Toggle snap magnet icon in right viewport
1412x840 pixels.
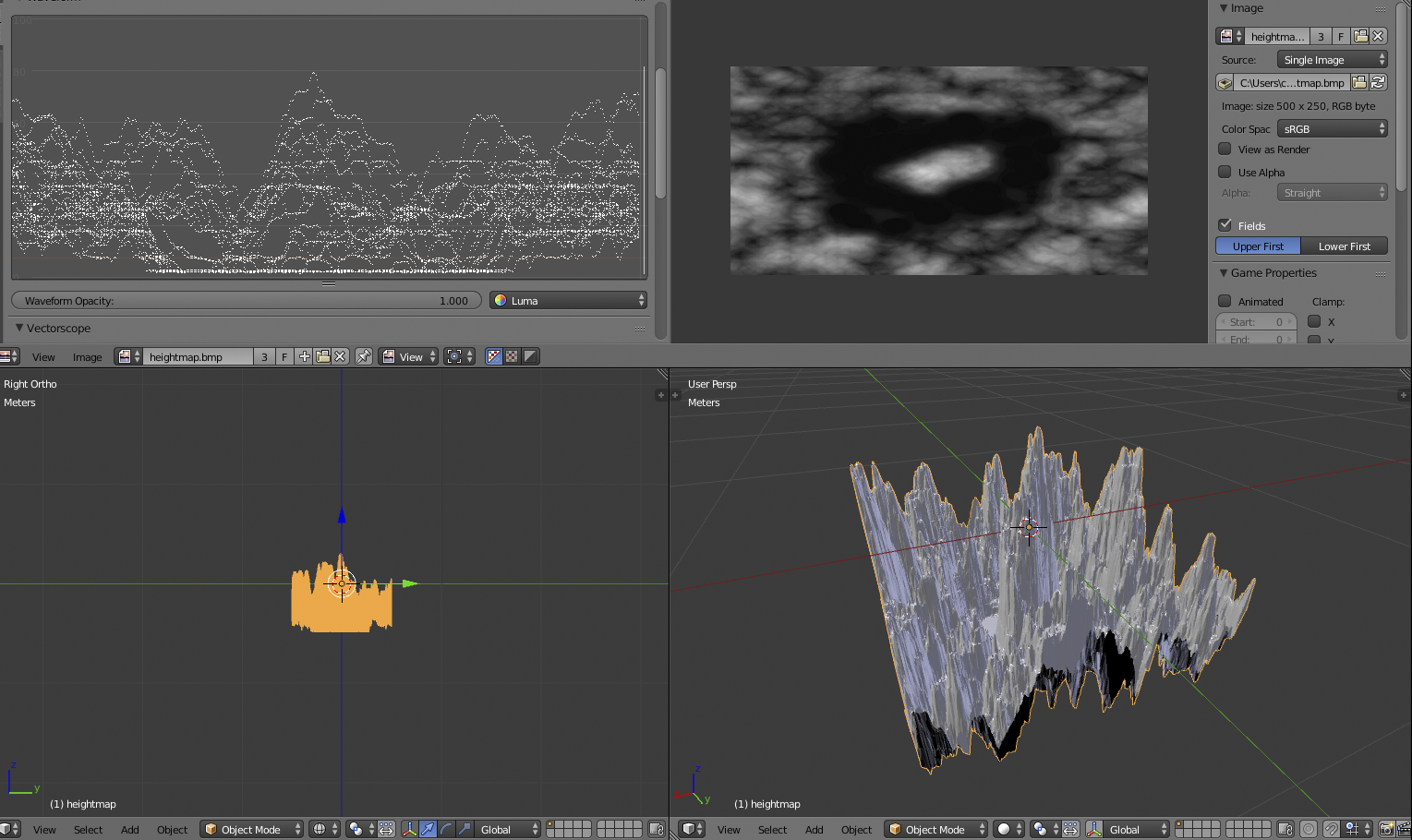click(1331, 829)
